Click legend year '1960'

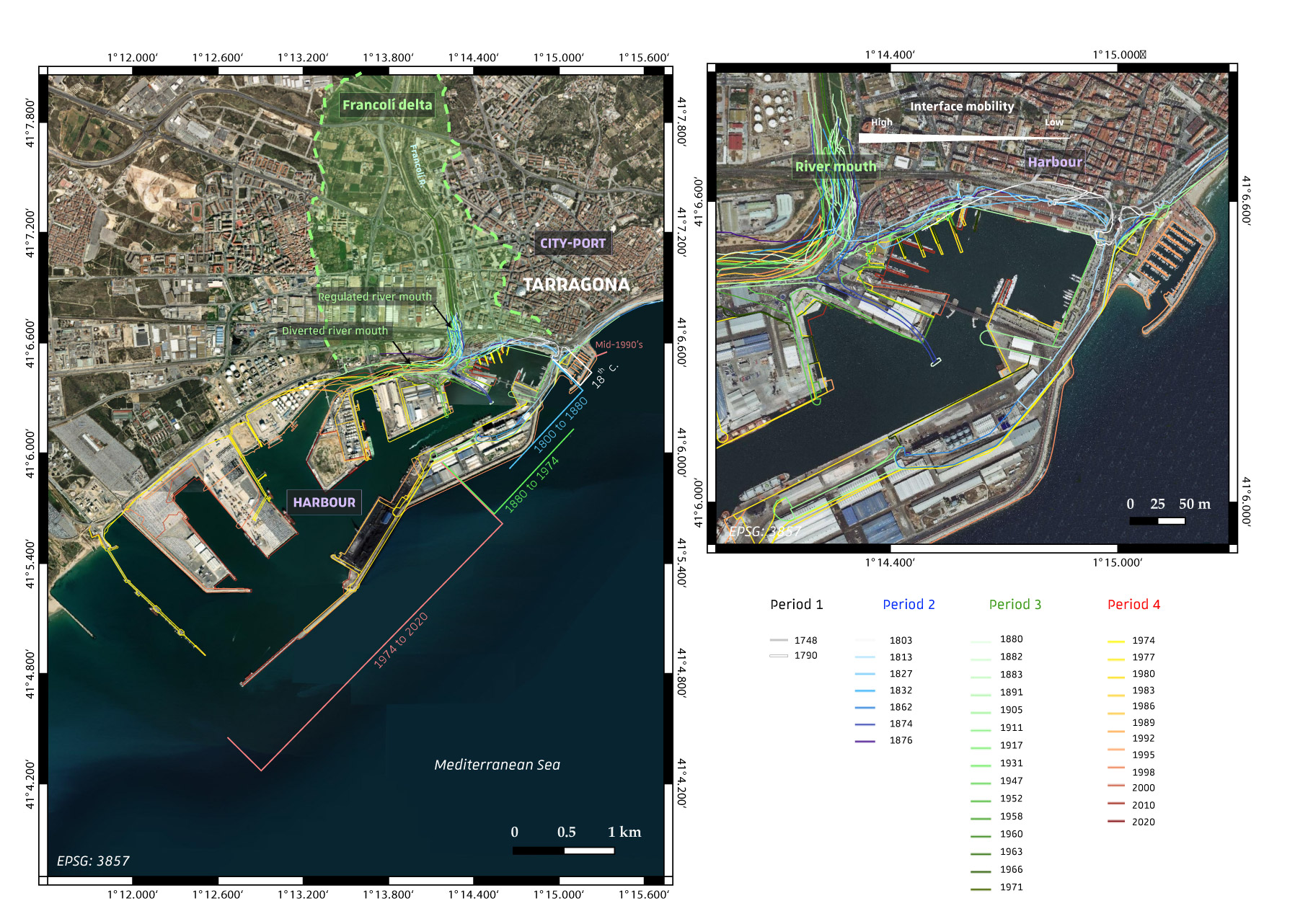click(1012, 834)
